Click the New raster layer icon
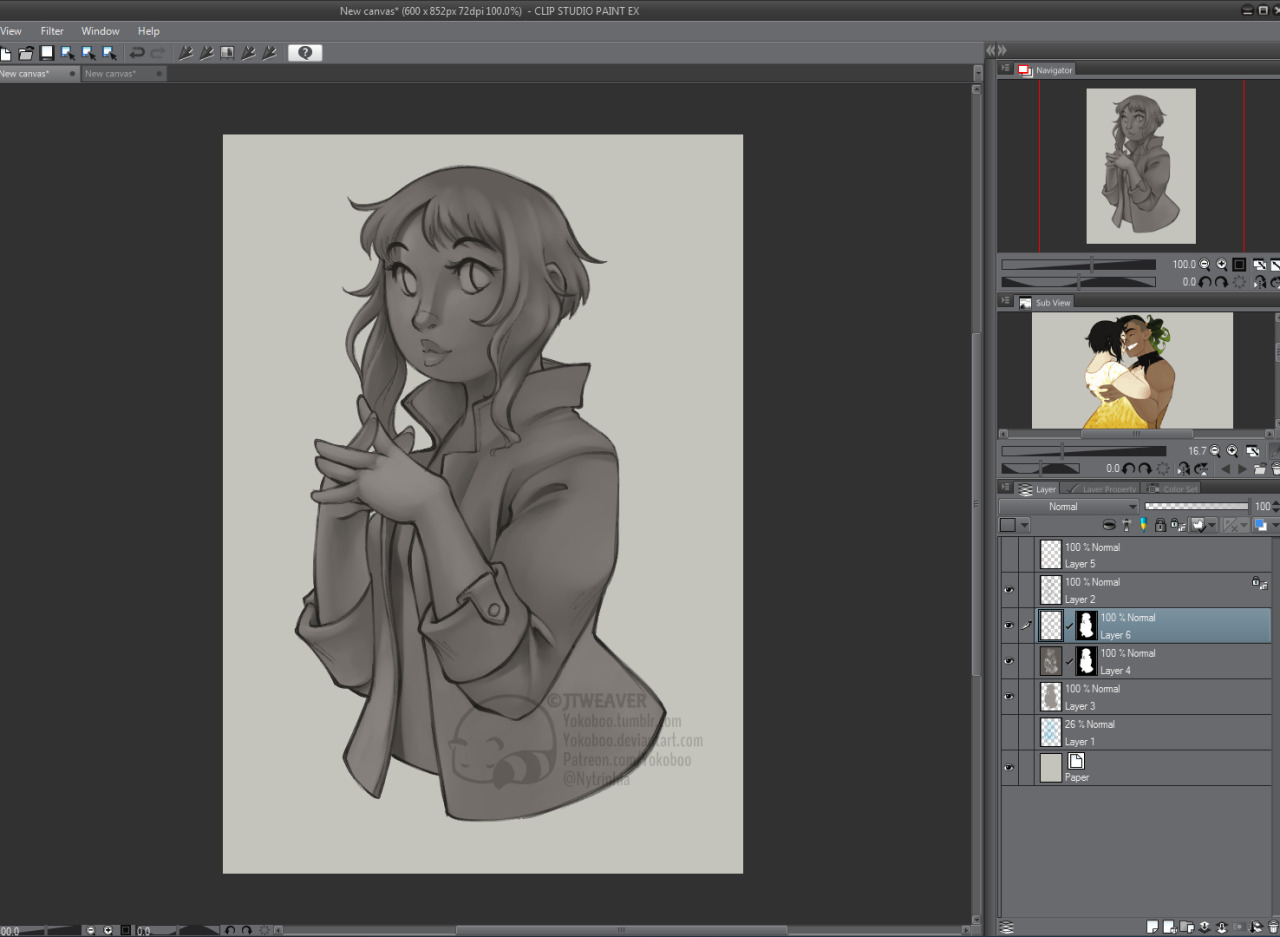The width and height of the screenshot is (1280, 937). click(1152, 927)
